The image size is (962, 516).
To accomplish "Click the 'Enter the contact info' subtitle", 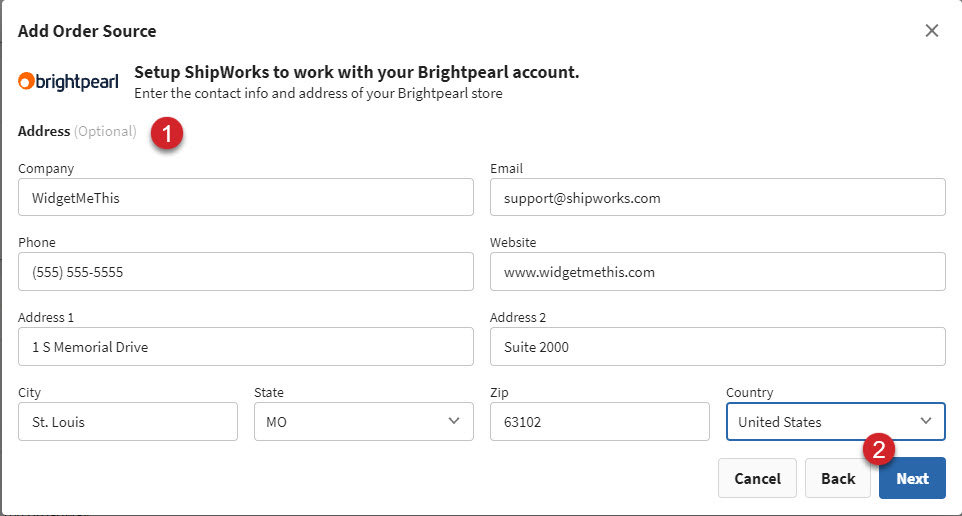I will 318,93.
